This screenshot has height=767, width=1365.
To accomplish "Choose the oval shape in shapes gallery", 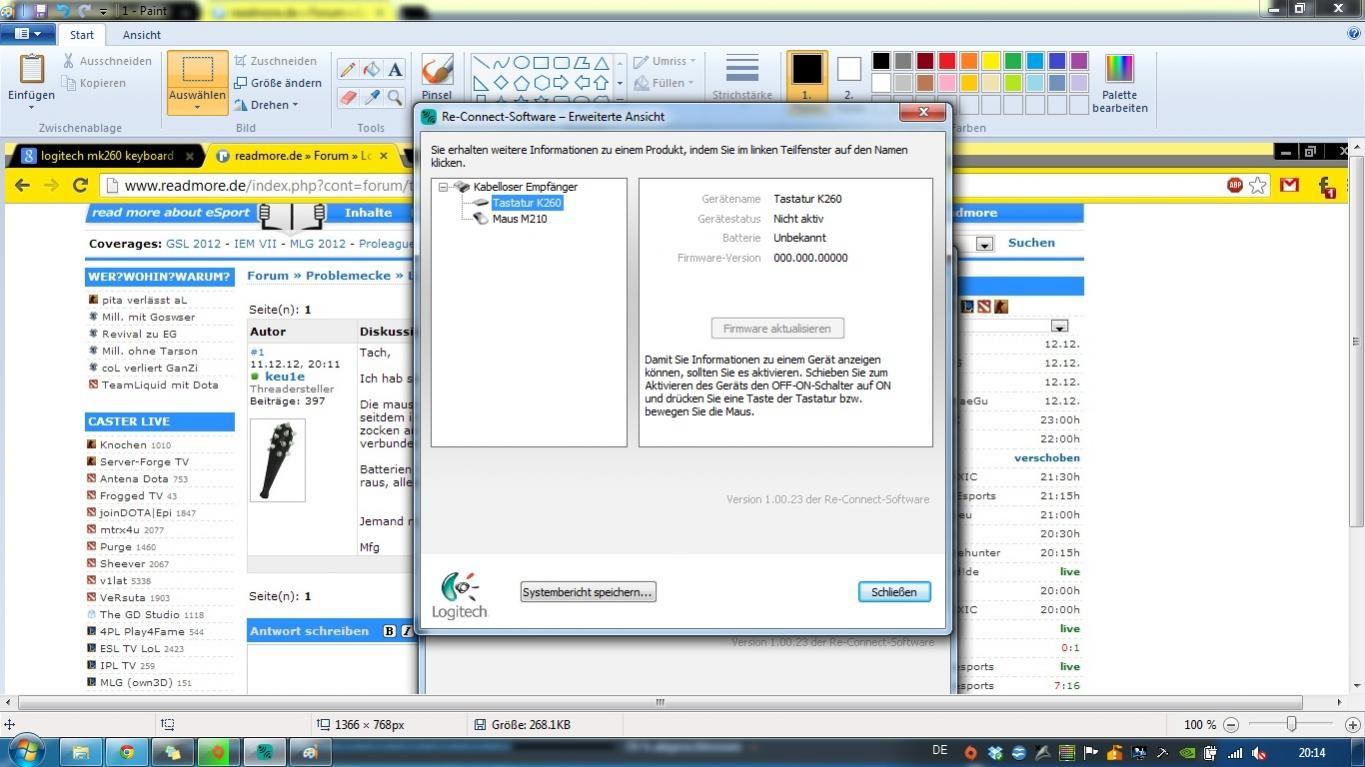I will (521, 62).
